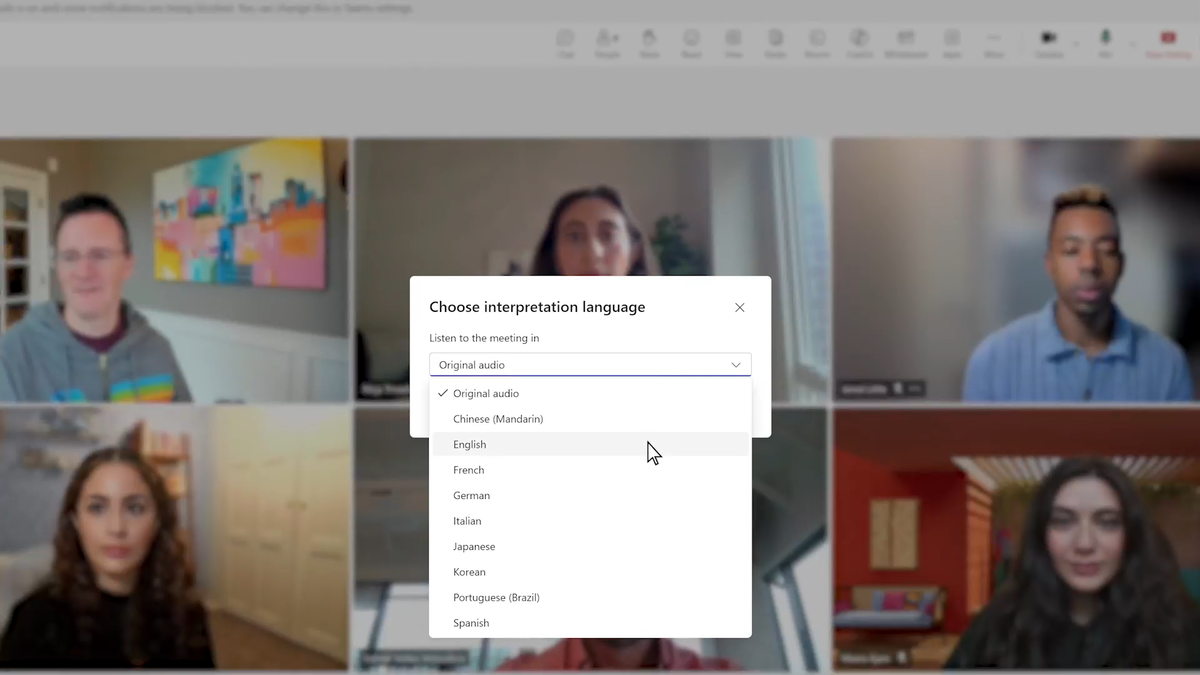Mute the microphone
Viewport: 1200px width, 675px height.
(1104, 43)
